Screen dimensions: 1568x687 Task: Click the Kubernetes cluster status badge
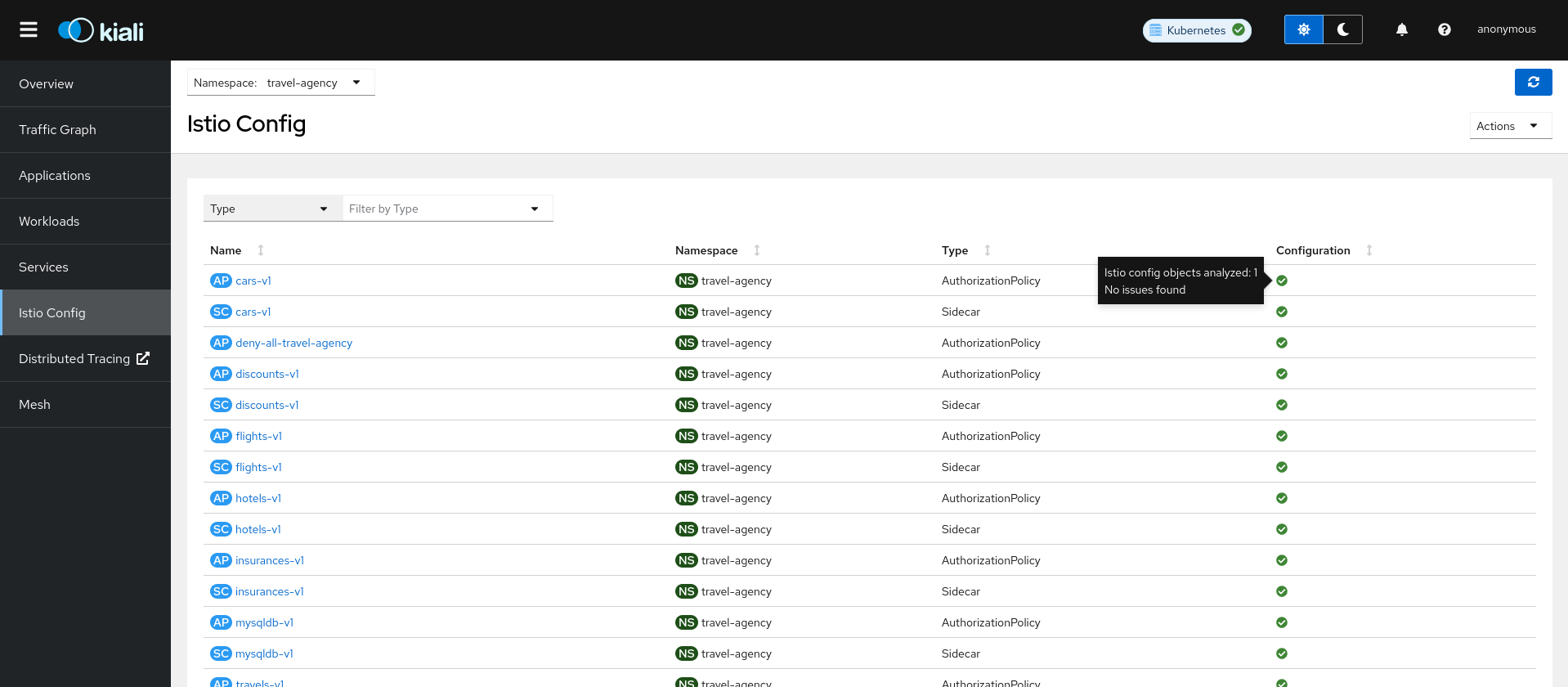pyautogui.click(x=1196, y=30)
